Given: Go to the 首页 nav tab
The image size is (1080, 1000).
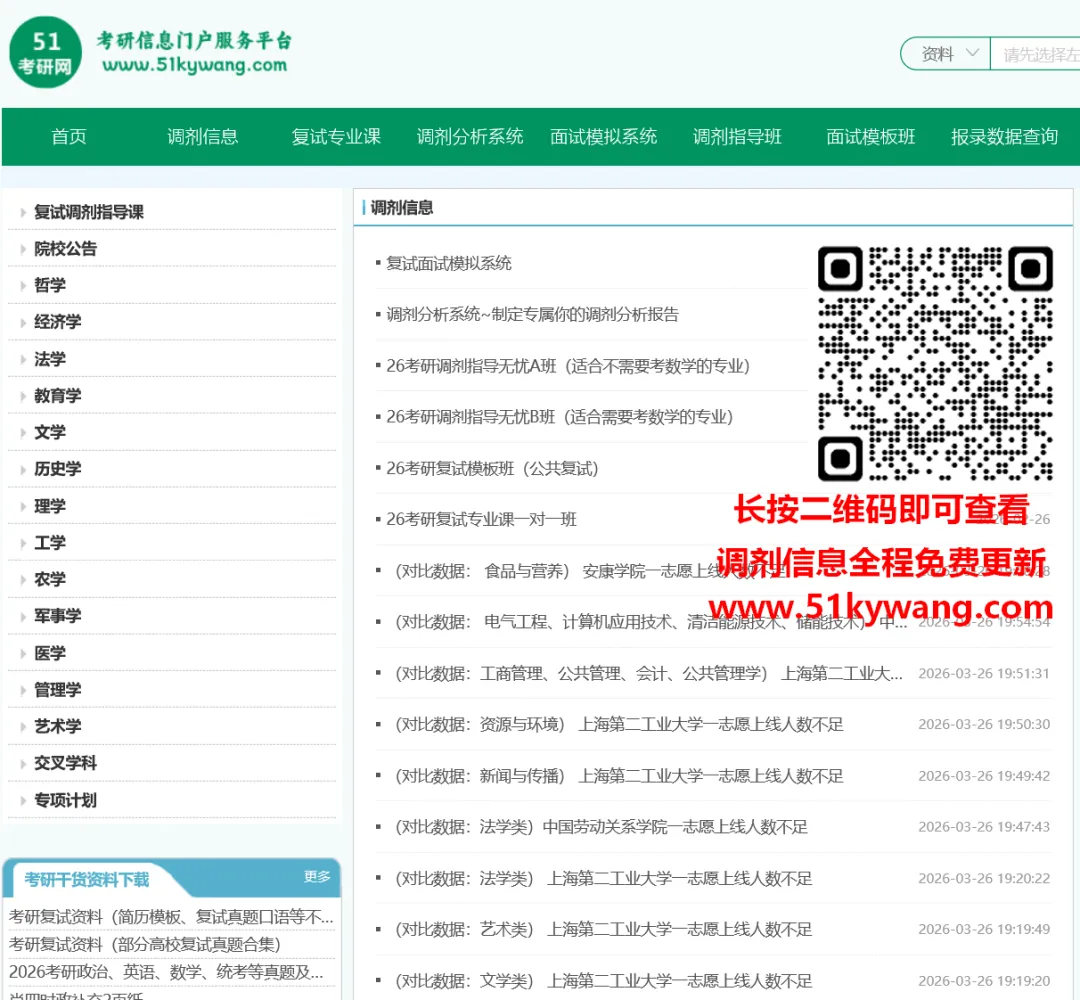Looking at the screenshot, I should click(x=69, y=136).
